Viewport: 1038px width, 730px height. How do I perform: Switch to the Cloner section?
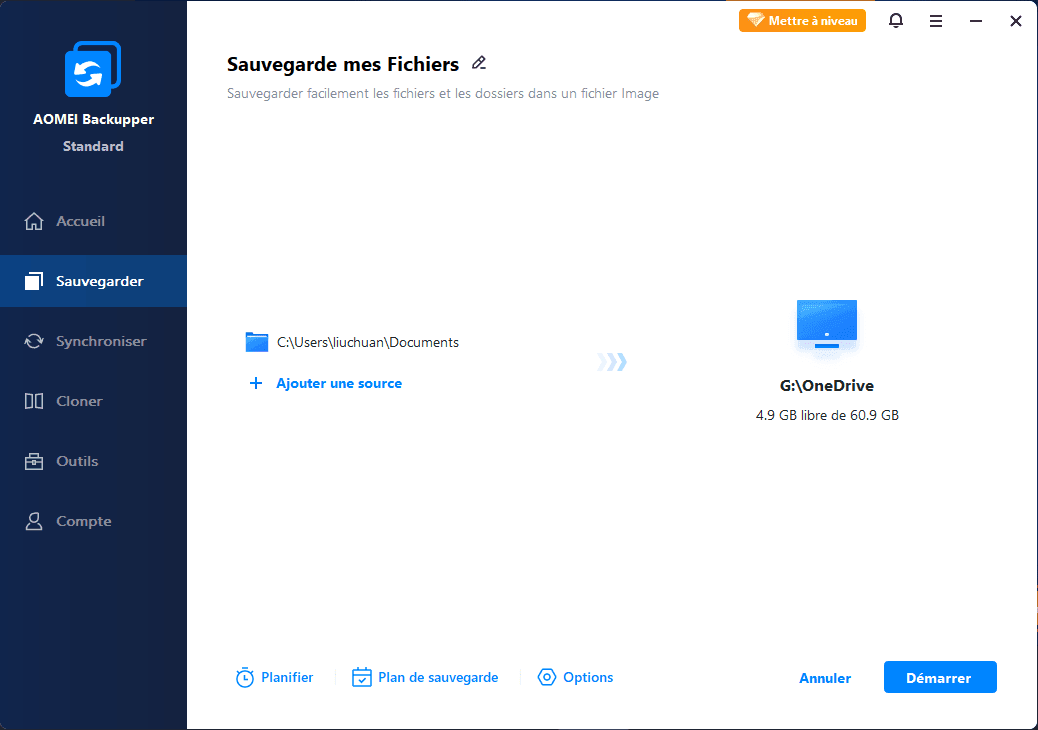coord(93,401)
